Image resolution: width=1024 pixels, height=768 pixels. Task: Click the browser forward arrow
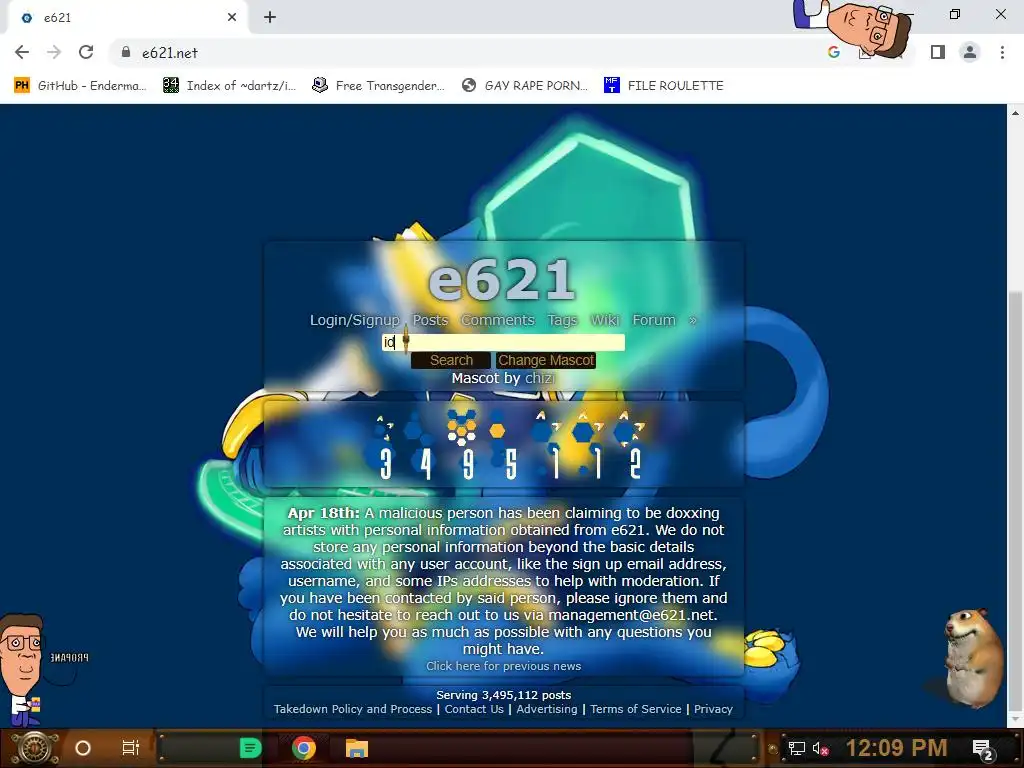54,52
